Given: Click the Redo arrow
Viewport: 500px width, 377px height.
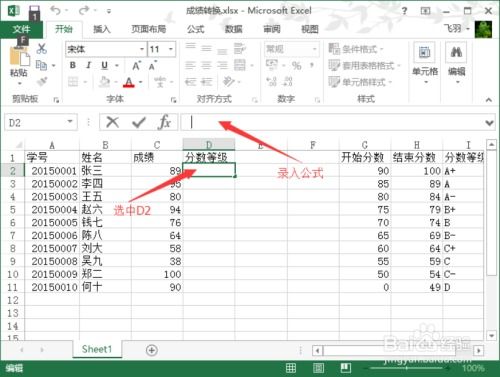Looking at the screenshot, I should click(84, 10).
